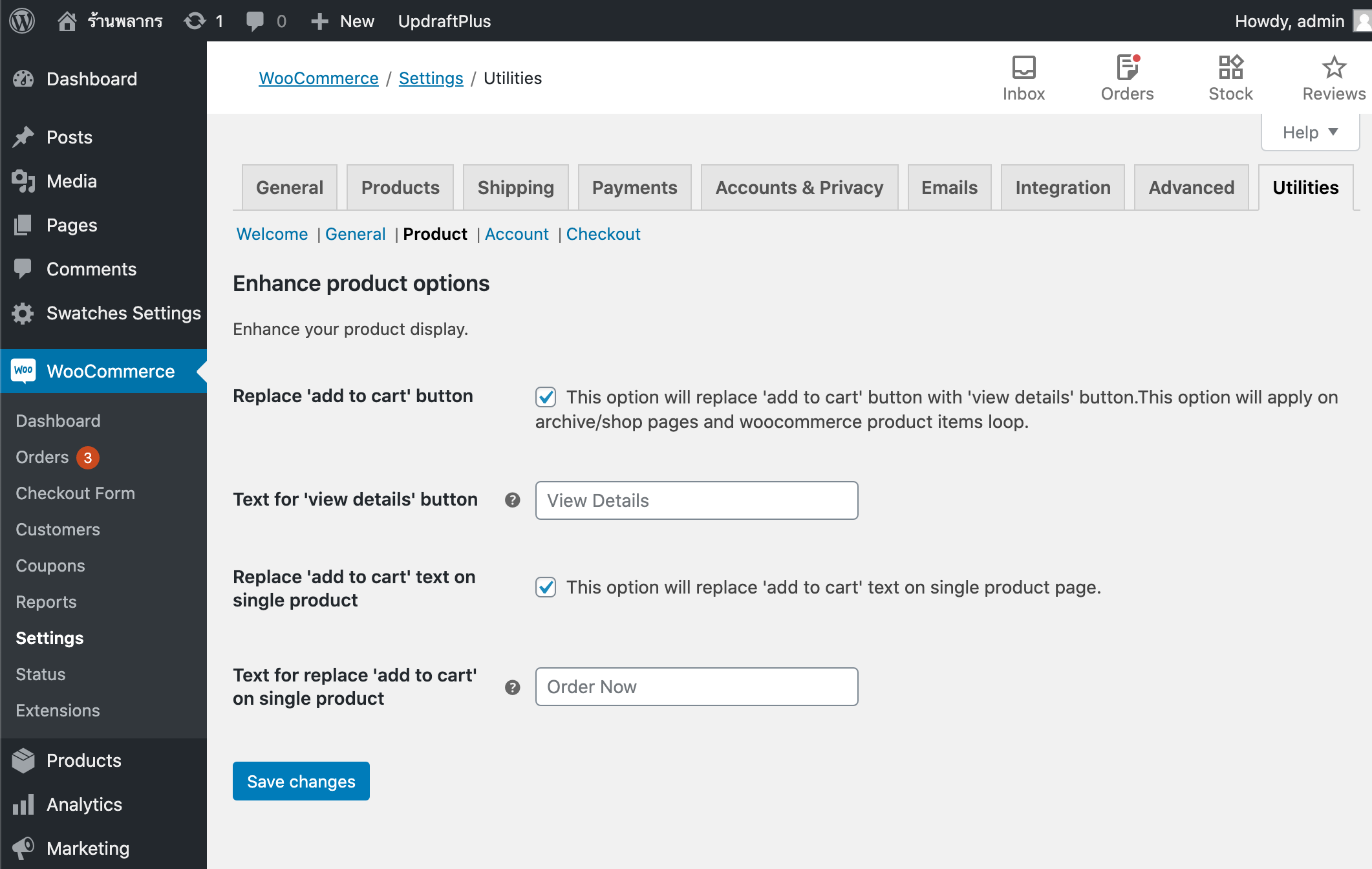This screenshot has height=869, width=1372.
Task: Open Customers submenu item
Action: point(58,530)
